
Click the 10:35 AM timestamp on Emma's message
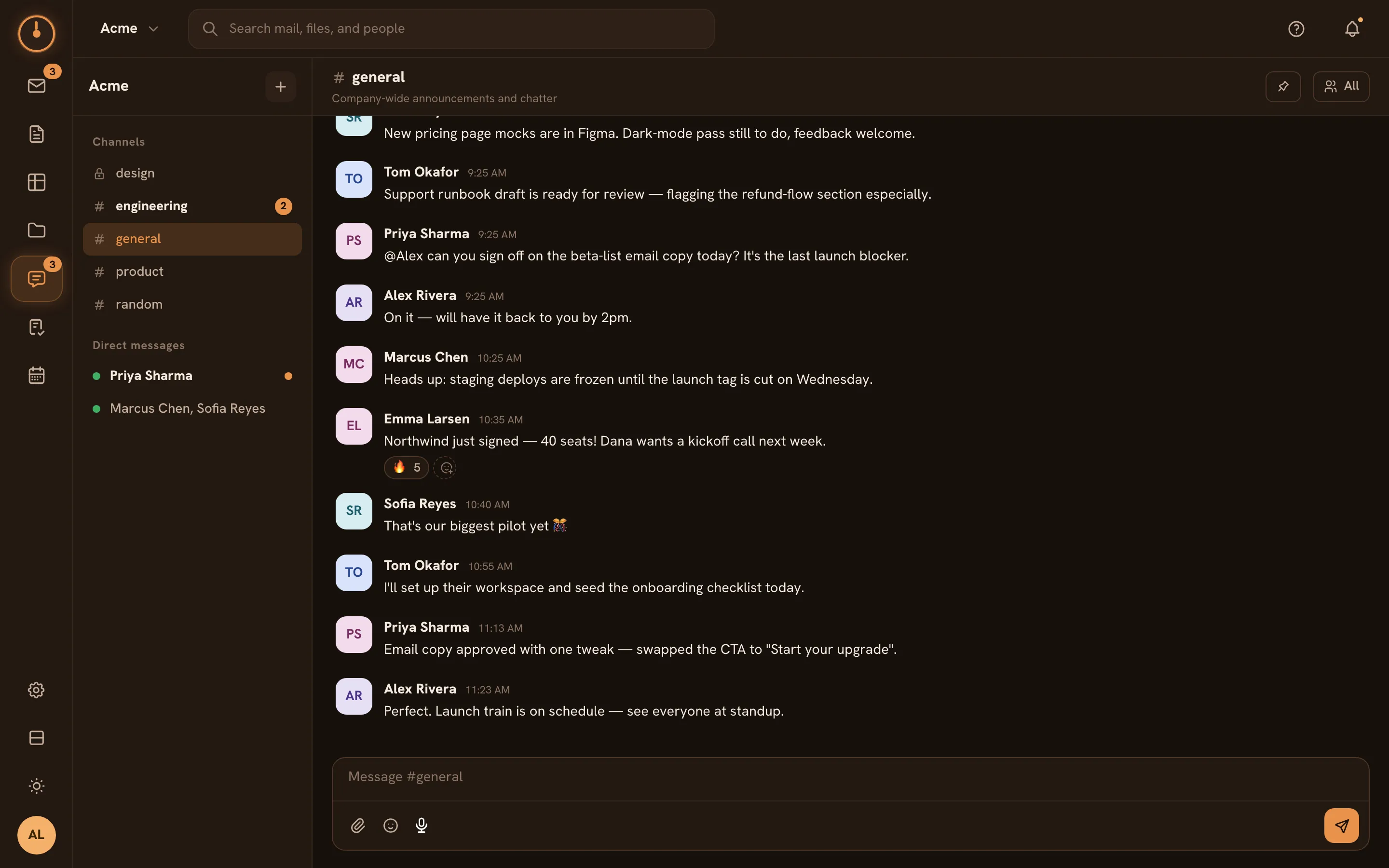point(501,420)
